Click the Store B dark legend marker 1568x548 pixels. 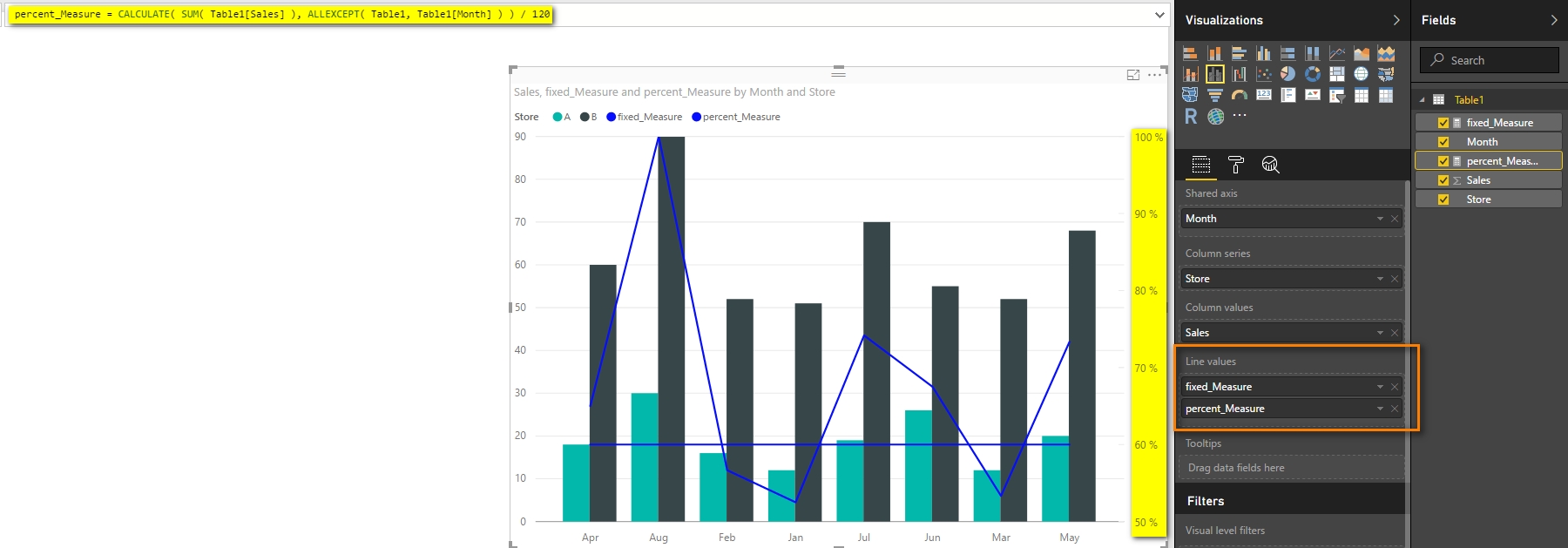(585, 117)
